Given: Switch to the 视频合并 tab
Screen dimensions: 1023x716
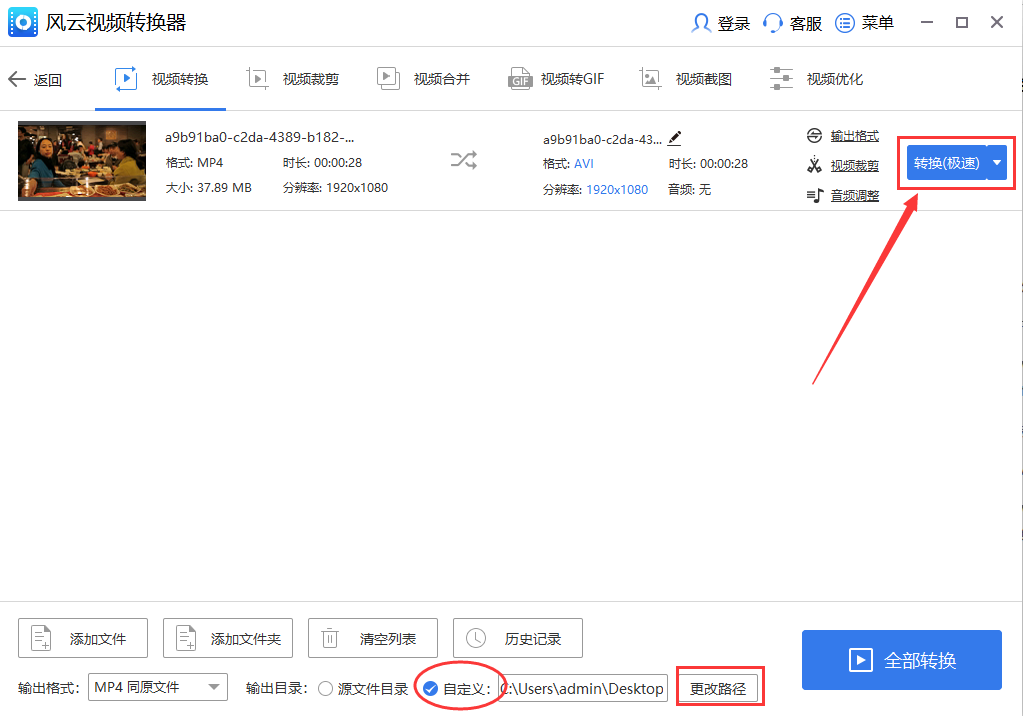Looking at the screenshot, I should pos(424,78).
